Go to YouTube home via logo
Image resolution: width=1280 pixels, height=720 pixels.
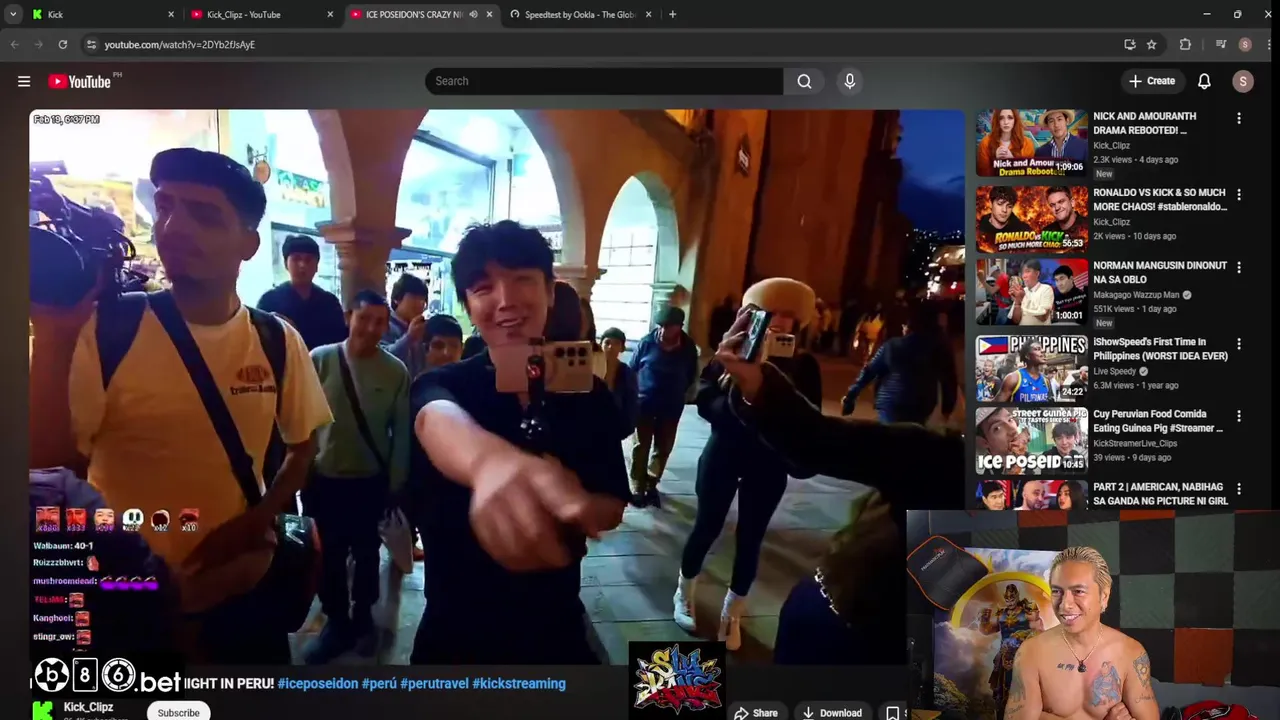click(x=79, y=81)
